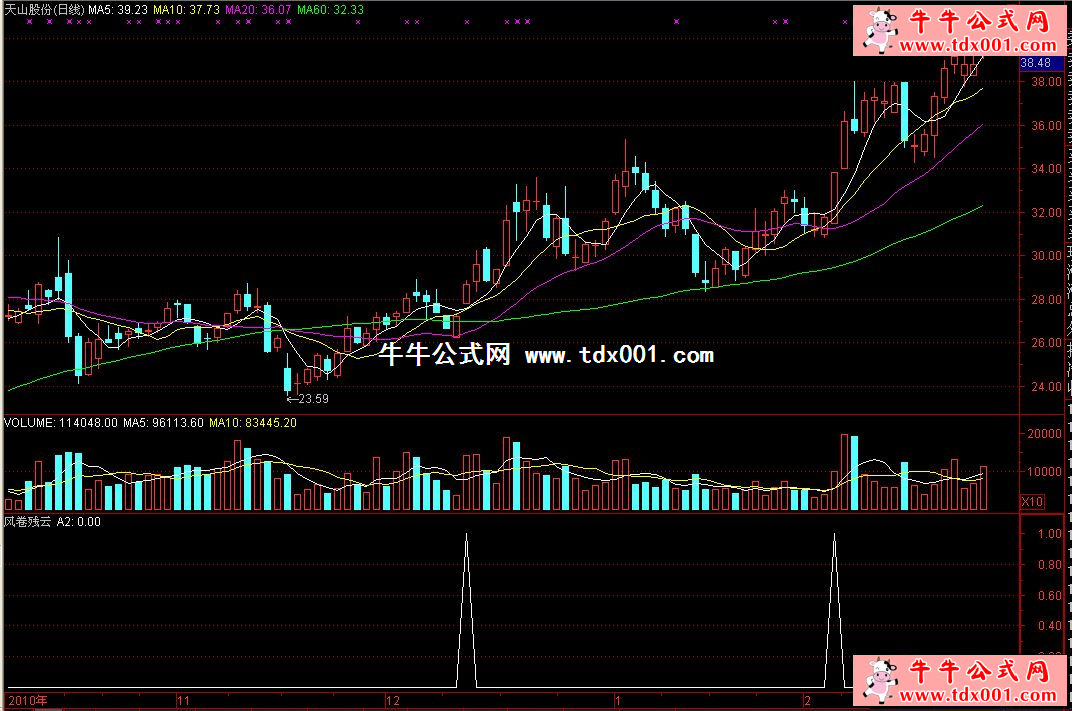1072x711 pixels.
Task: Click the cow mascot logo at bottom right
Action: 877,681
